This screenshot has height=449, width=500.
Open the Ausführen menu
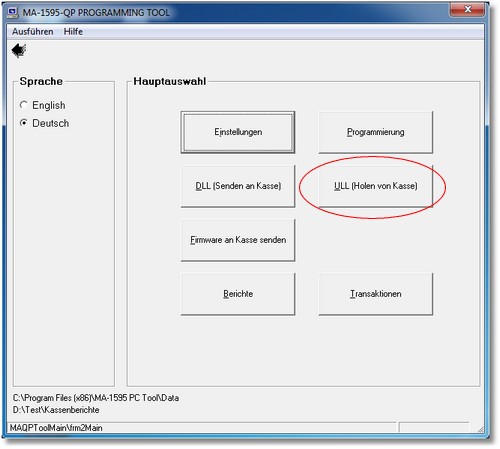click(x=33, y=32)
